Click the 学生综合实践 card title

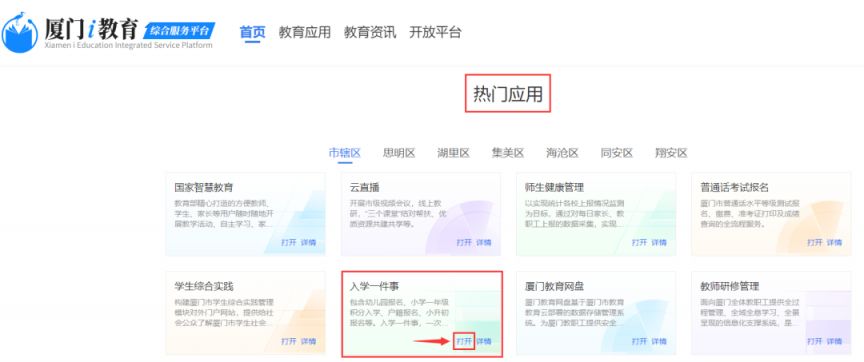[203, 287]
